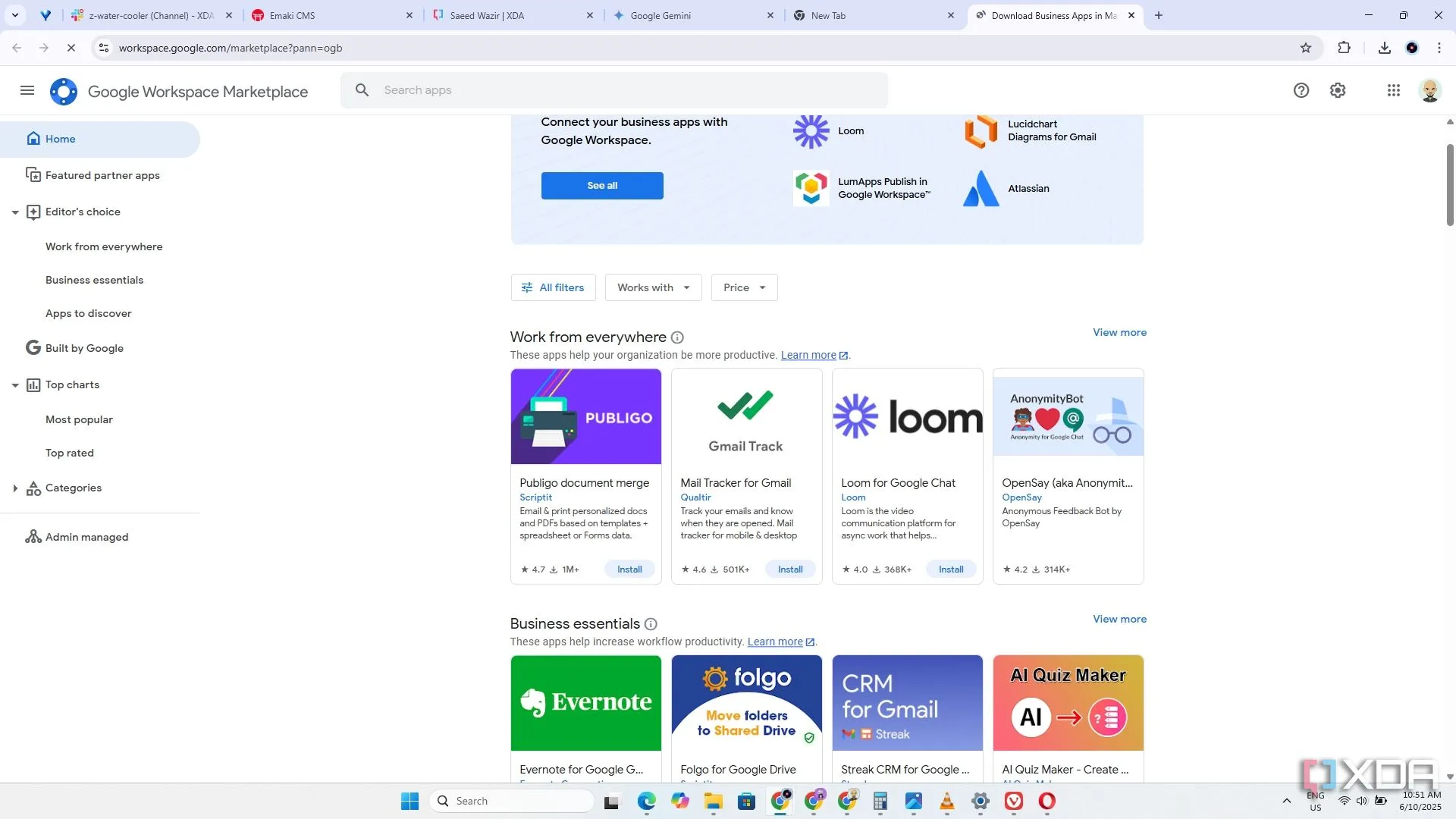Switch to the Google Gemini tab
Image resolution: width=1456 pixels, height=819 pixels.
(x=695, y=15)
